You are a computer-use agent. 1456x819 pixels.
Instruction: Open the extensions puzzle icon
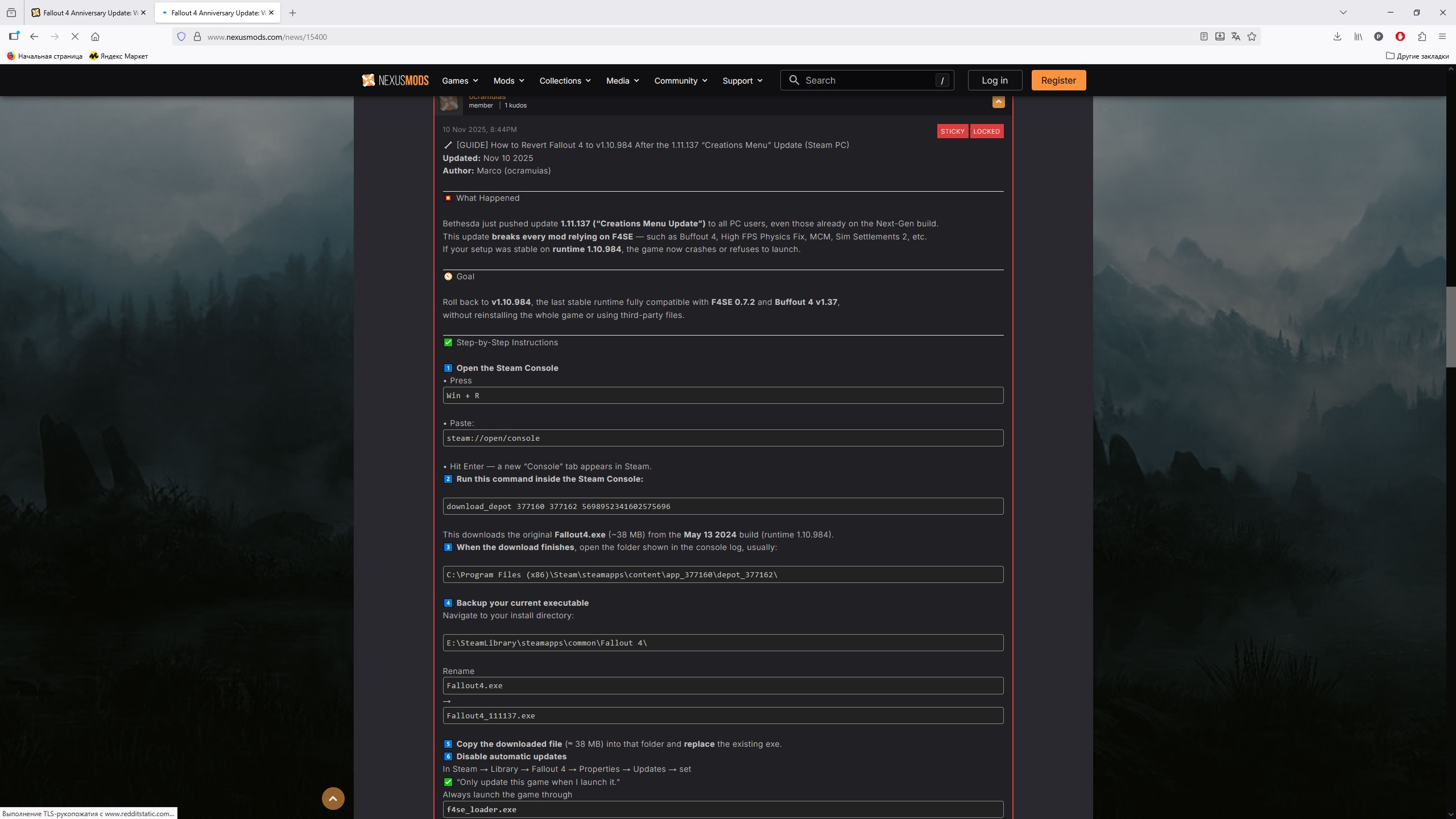1422,37
